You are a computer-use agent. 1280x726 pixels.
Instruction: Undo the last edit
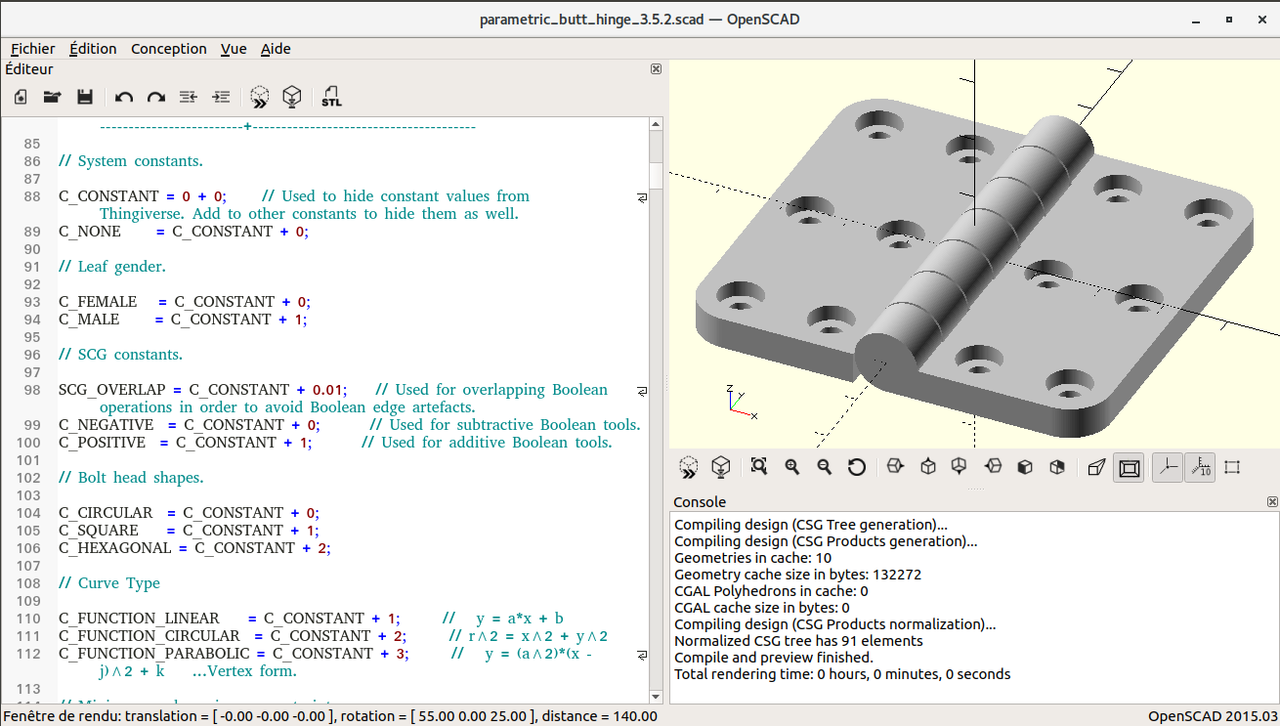click(124, 97)
